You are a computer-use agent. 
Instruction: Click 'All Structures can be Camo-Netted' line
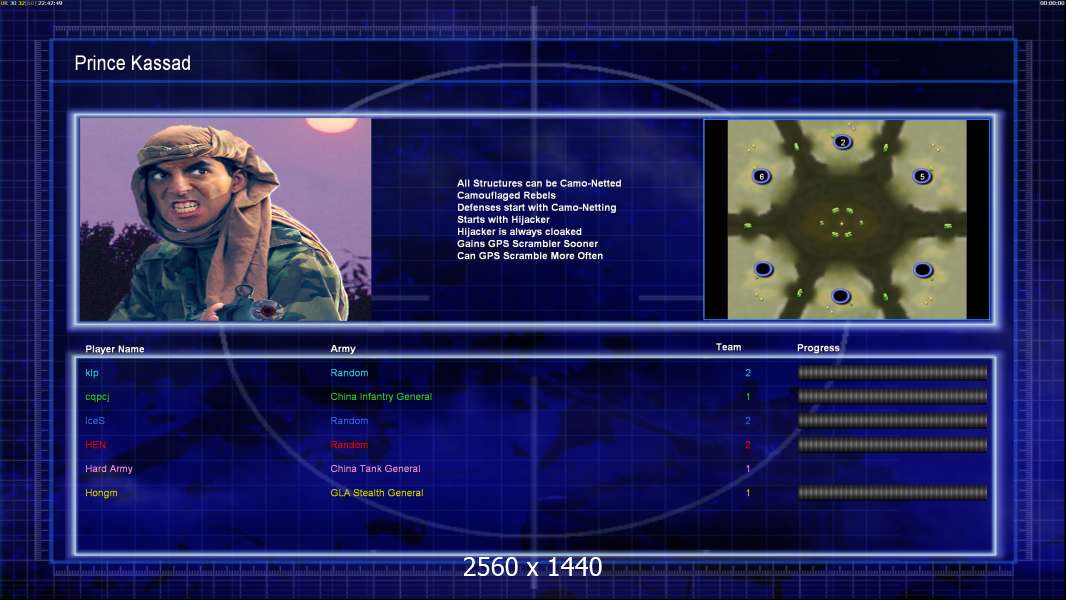539,183
